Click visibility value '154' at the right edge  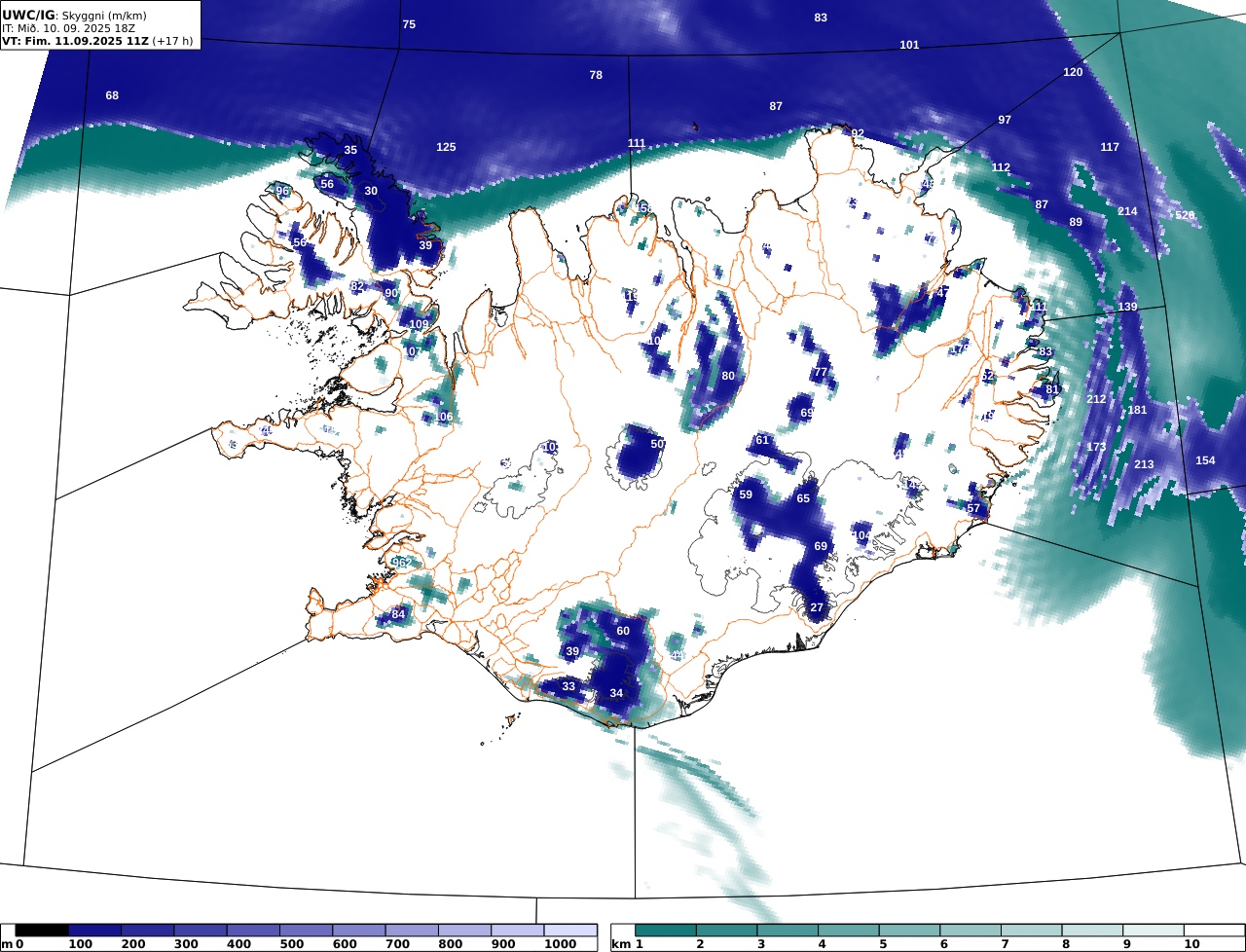[x=1205, y=460]
